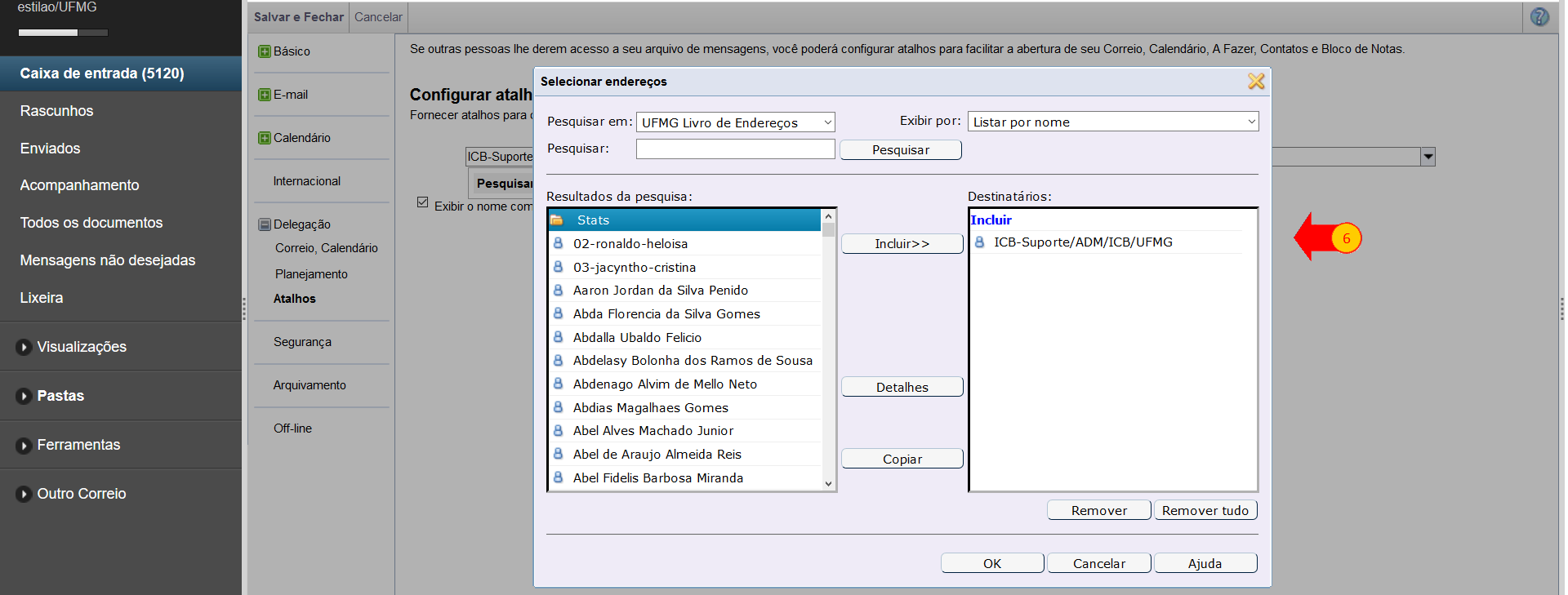This screenshot has height=595, width=1568.
Task: Click the Stats folder icon
Action: tap(557, 220)
